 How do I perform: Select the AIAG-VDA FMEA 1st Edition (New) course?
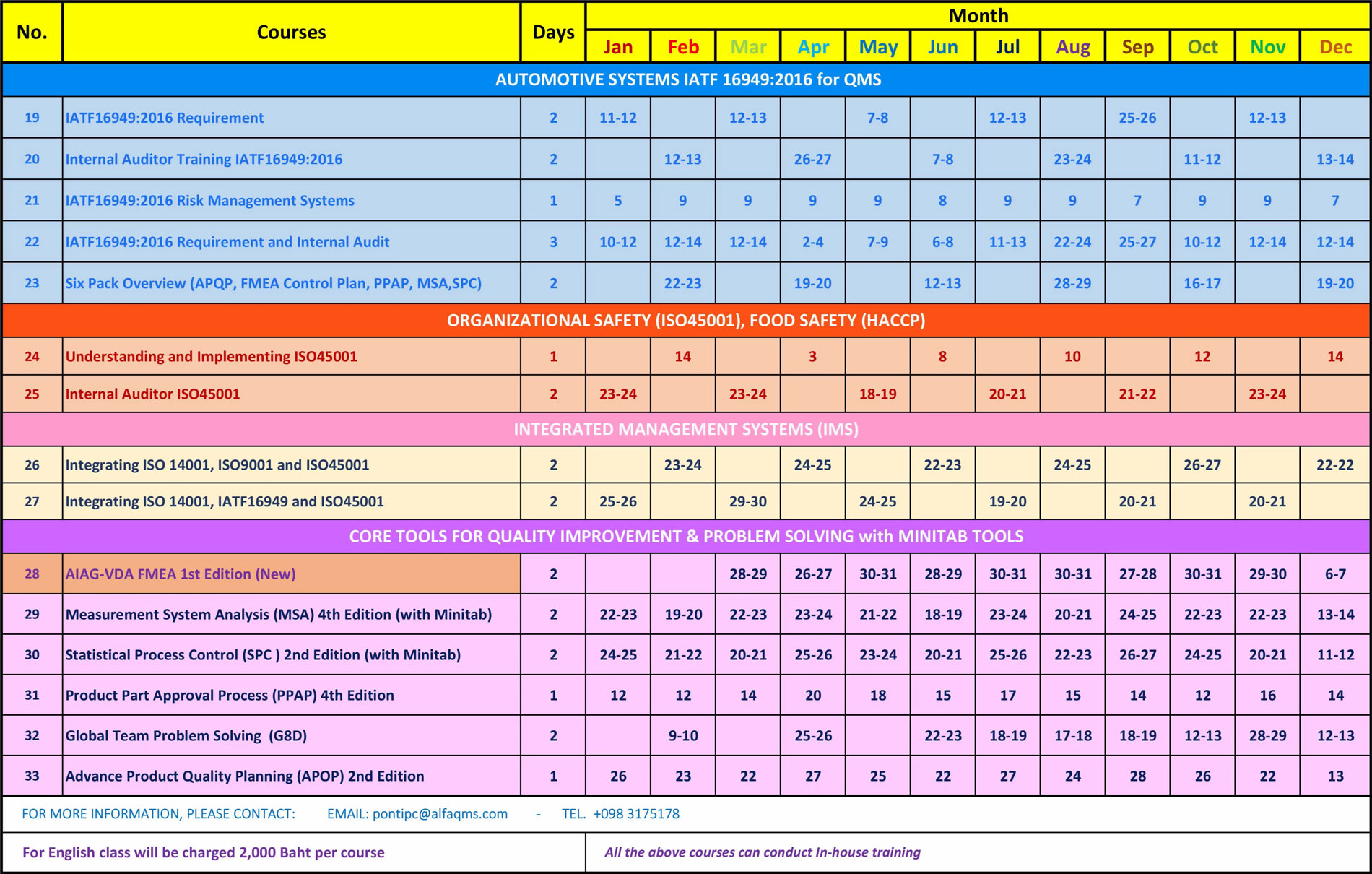[x=181, y=574]
